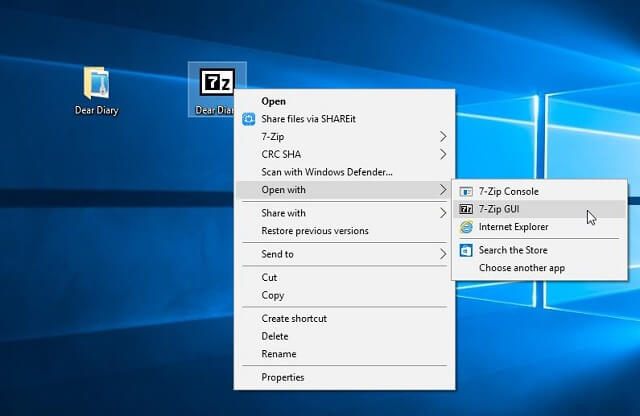640x416 pixels.
Task: Select the Share with entry
Action: coord(344,213)
